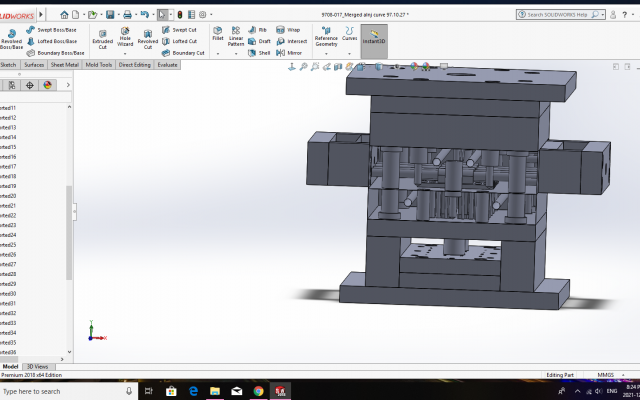The width and height of the screenshot is (640, 400).
Task: Switch to the Mold Tools tab
Action: tap(99, 65)
